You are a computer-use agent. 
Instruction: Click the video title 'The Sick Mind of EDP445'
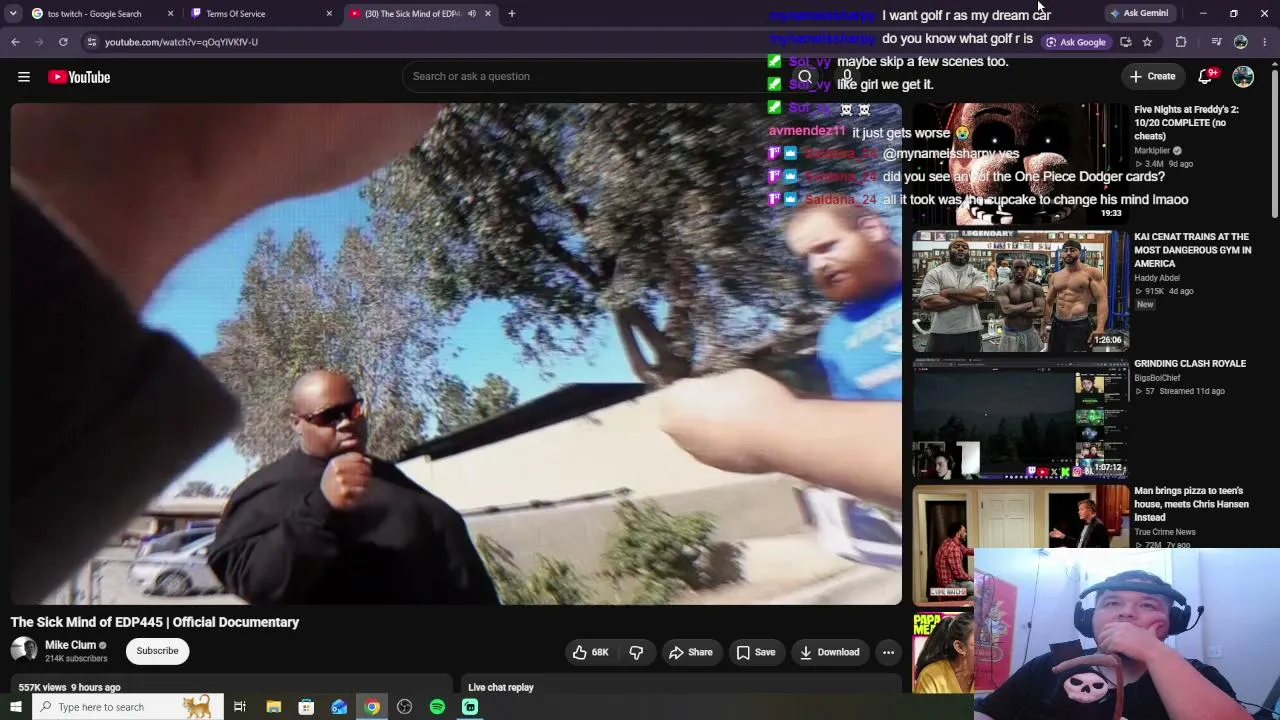pyautogui.click(x=155, y=622)
